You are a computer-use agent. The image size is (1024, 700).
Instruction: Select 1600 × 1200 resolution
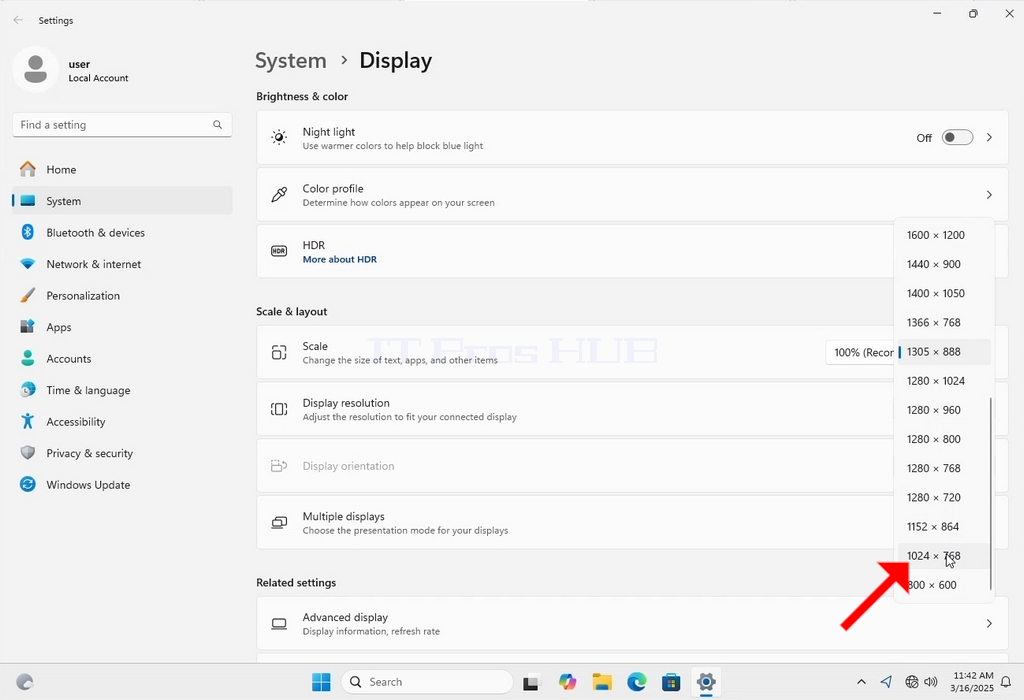tap(944, 235)
